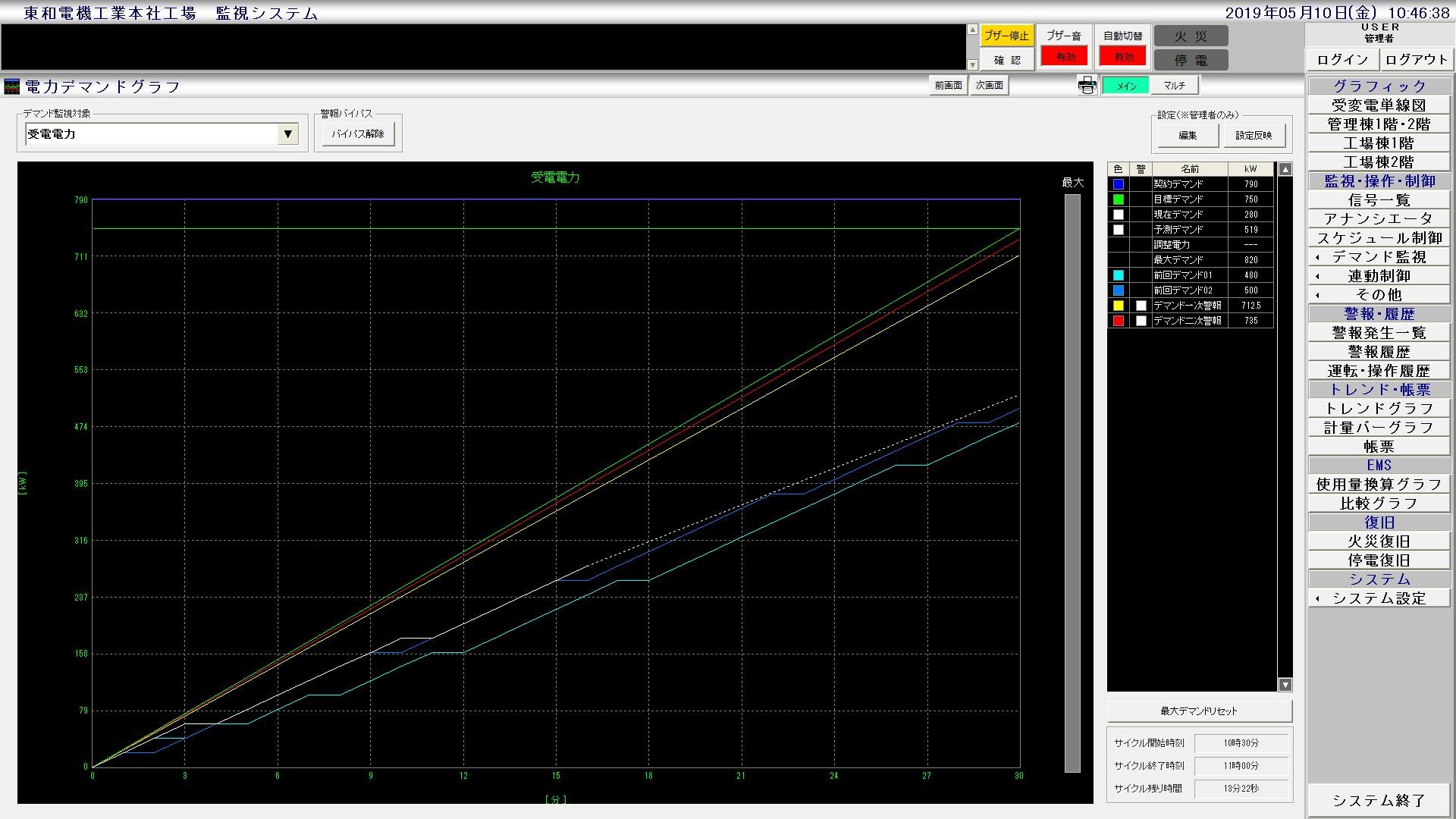Open 工場棟2階 menu item

[x=1379, y=162]
